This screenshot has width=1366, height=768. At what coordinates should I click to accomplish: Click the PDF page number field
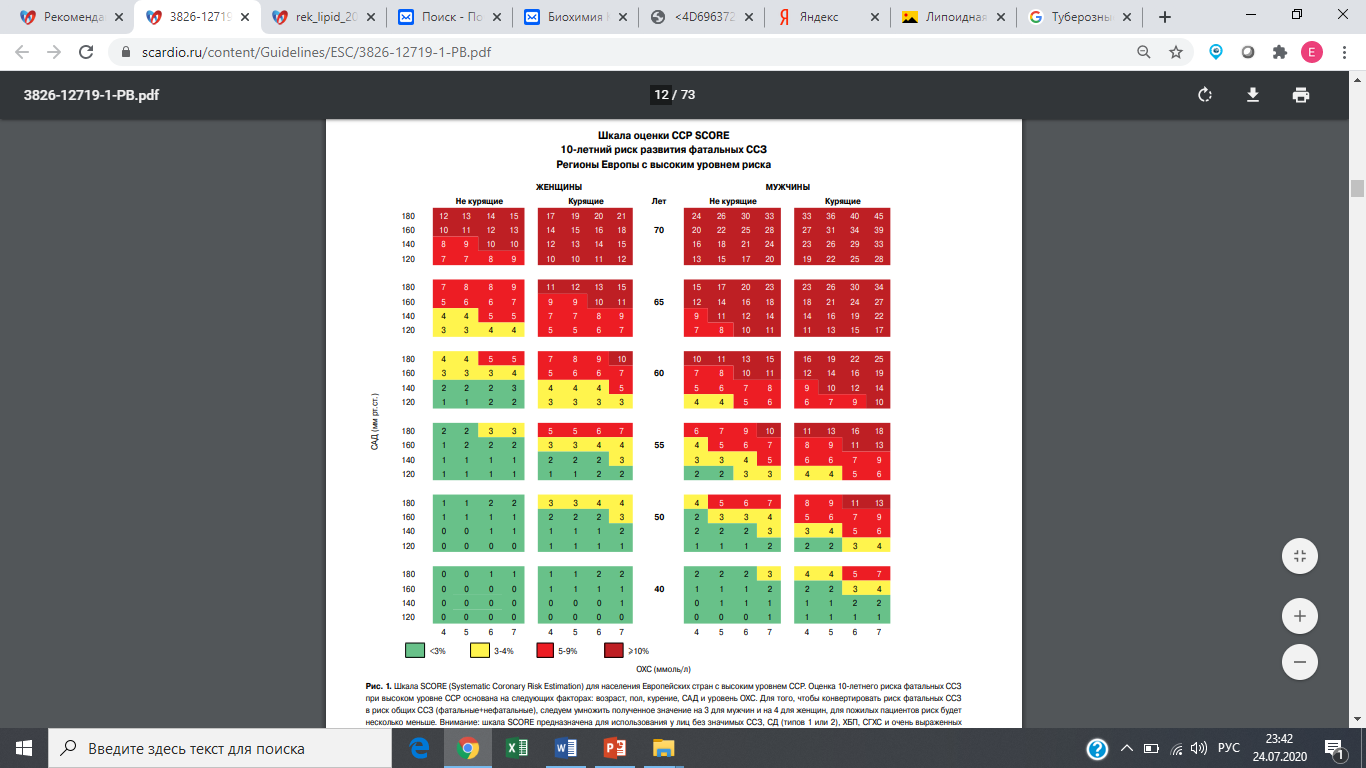pos(660,95)
